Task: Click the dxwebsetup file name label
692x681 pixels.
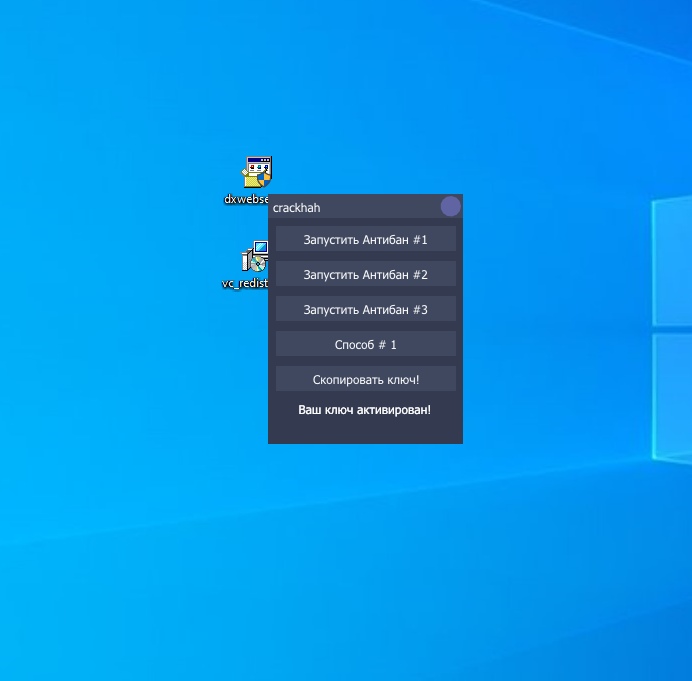Action: click(246, 199)
